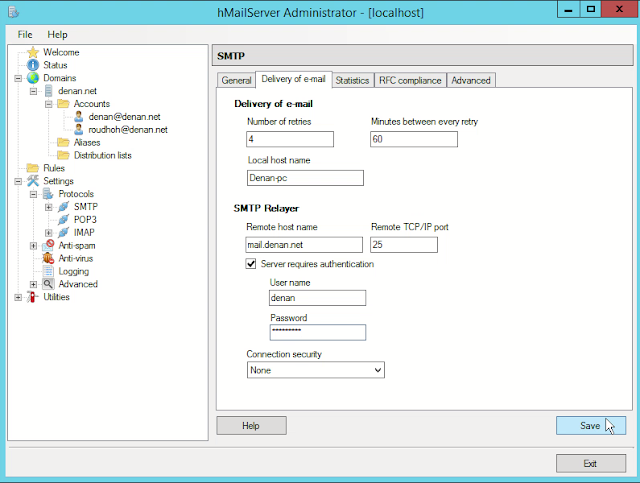Click the Rules folder icon
The width and height of the screenshot is (640, 483).
click(x=33, y=168)
